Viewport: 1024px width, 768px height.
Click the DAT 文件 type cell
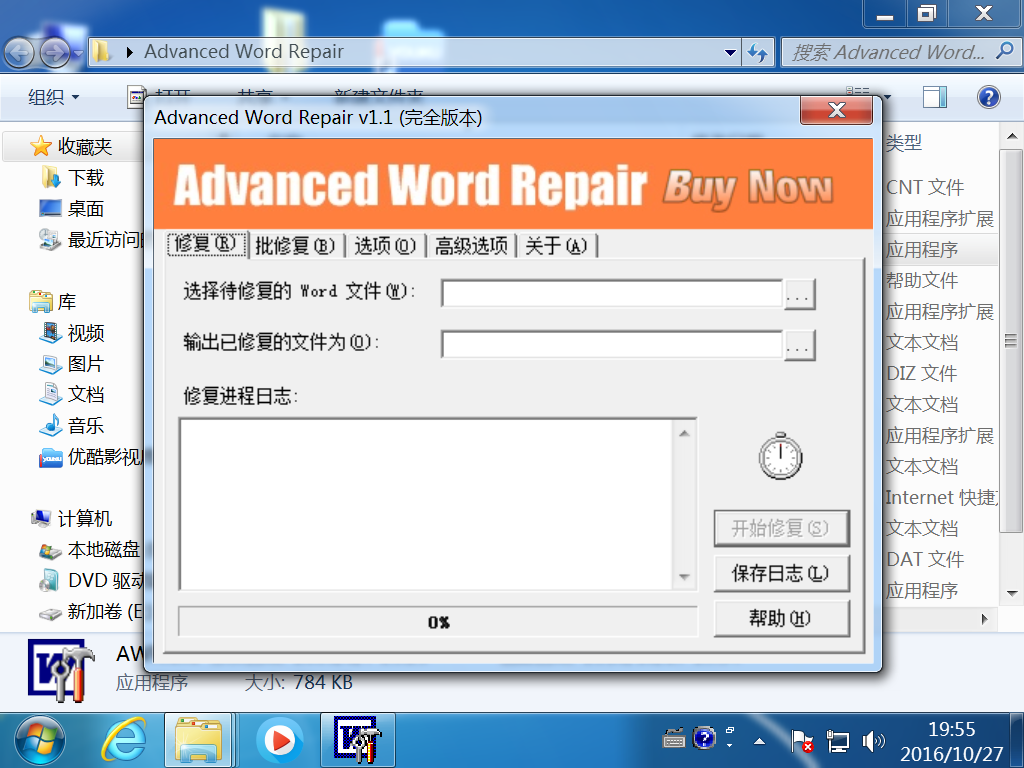[925, 560]
